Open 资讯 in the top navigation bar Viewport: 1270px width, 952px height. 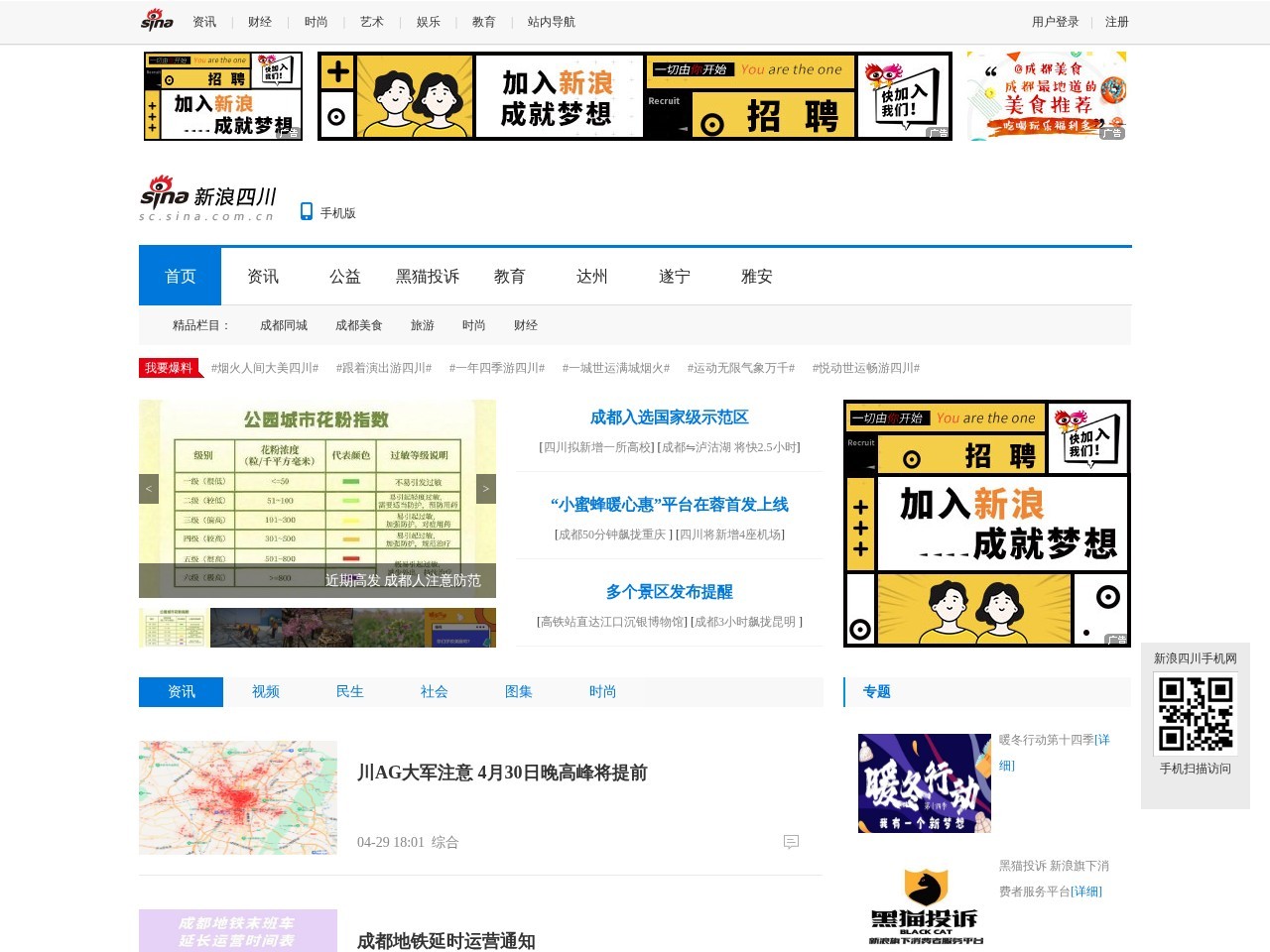point(204,22)
